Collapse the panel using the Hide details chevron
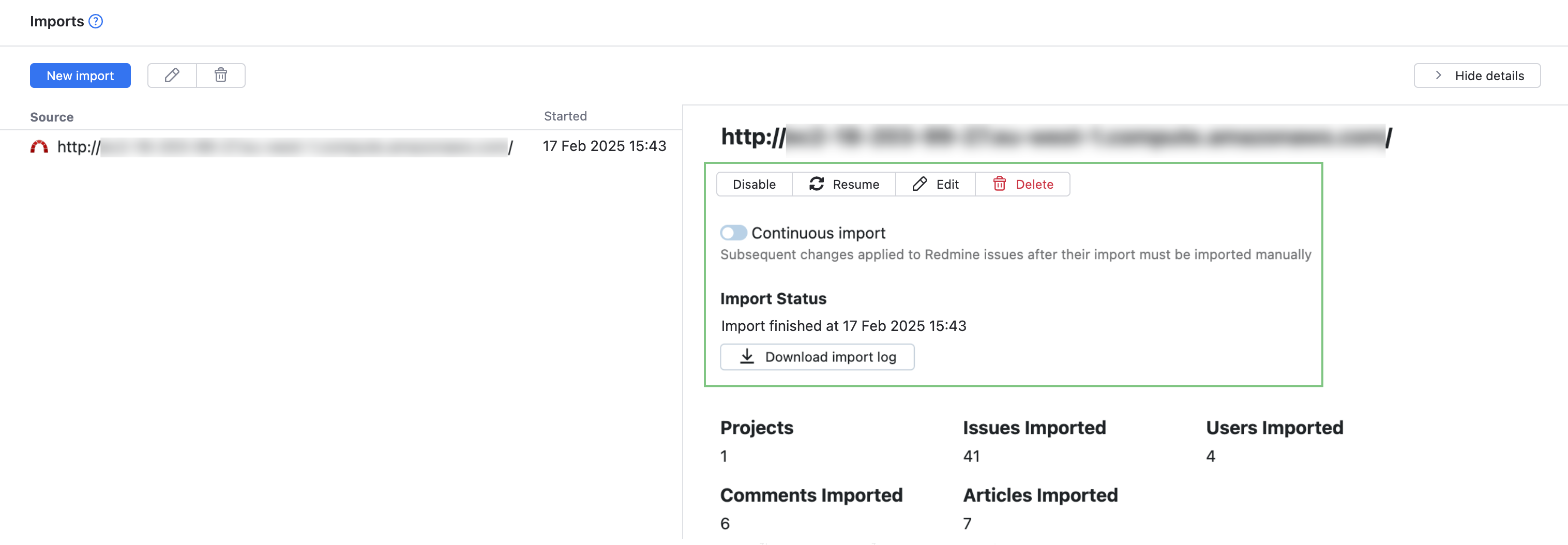The image size is (1568, 545). [1438, 75]
